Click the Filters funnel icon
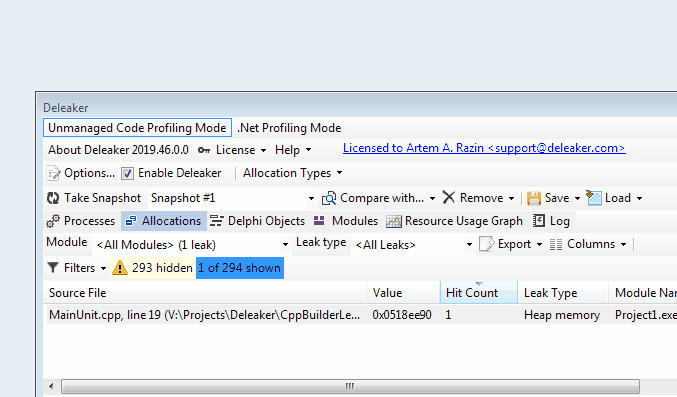Viewport: 677px width, 397px height. pos(53,268)
